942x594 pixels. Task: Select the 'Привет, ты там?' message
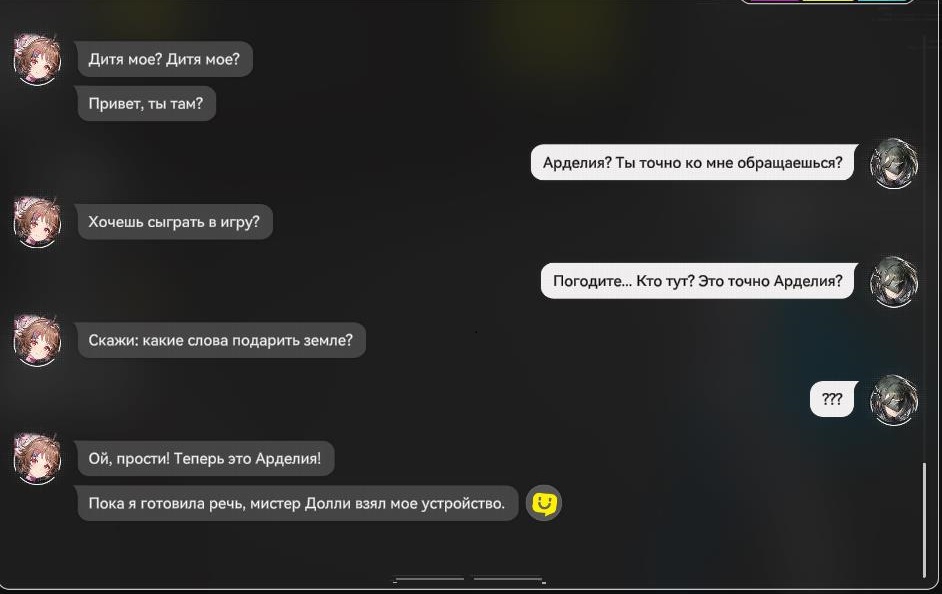click(x=146, y=103)
